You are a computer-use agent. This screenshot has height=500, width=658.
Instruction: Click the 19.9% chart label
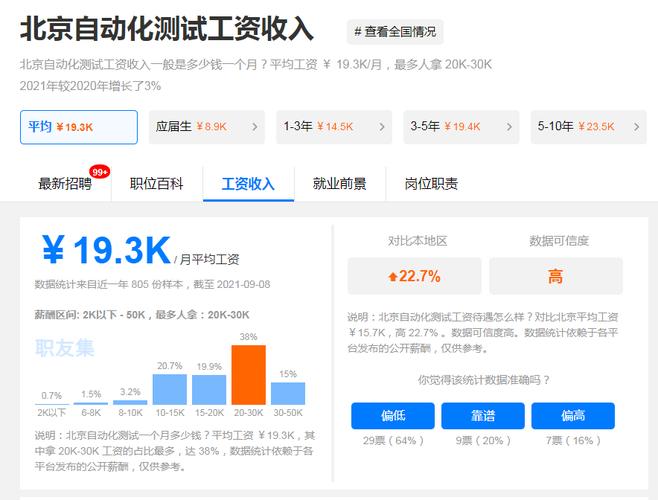(x=209, y=366)
